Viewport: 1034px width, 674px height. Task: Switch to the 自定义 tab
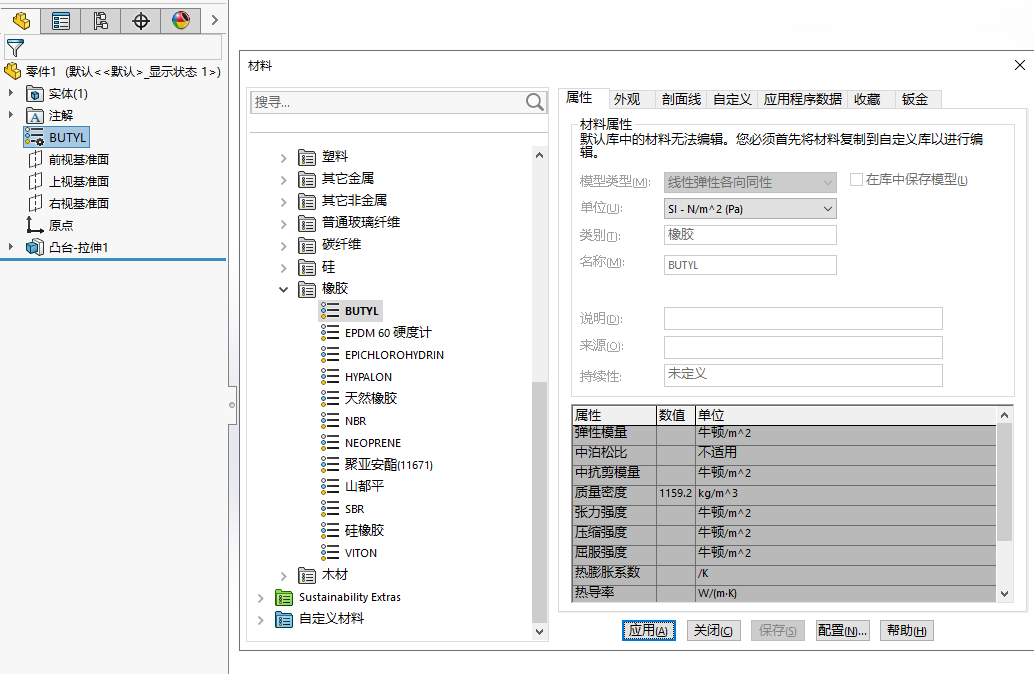click(732, 99)
